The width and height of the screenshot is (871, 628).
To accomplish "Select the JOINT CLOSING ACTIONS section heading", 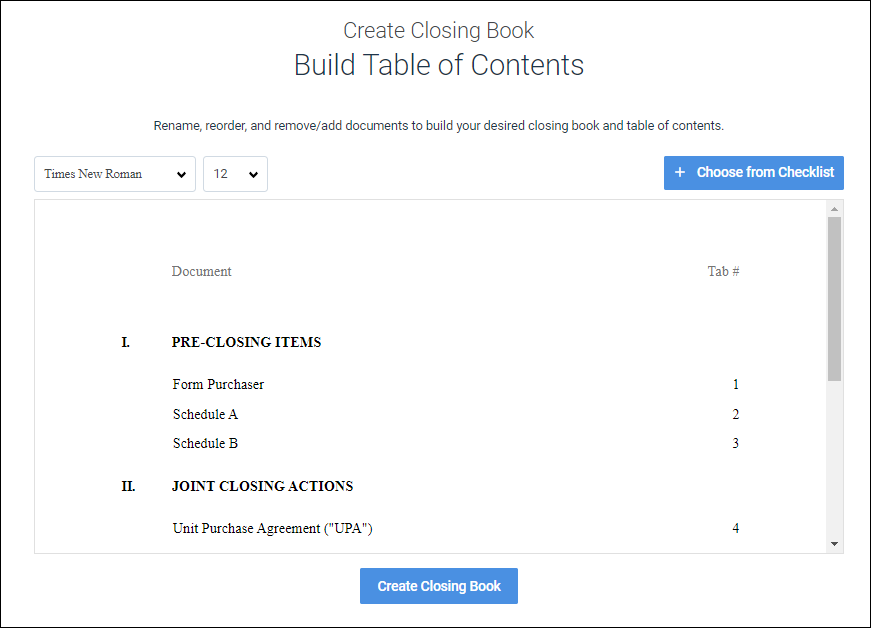I will pos(262,486).
